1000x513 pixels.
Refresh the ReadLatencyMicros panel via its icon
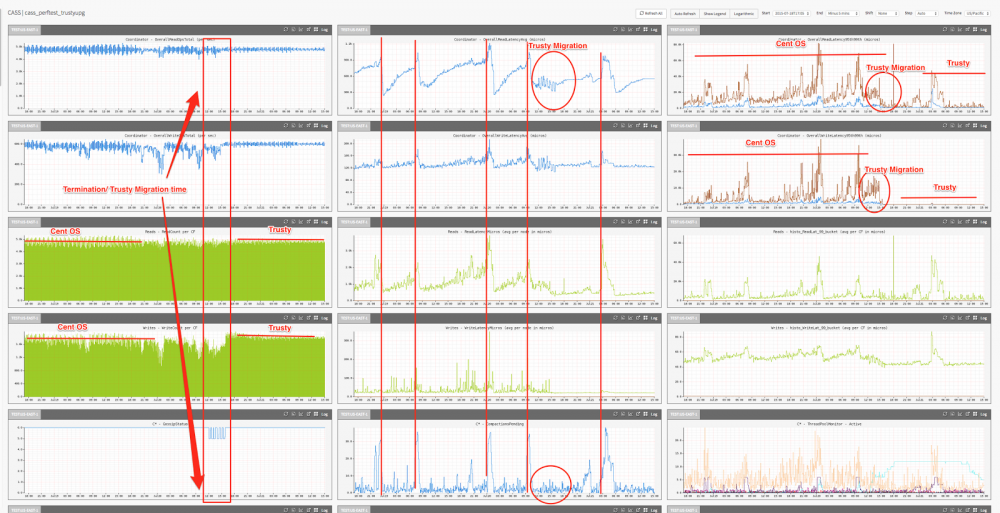(615, 221)
